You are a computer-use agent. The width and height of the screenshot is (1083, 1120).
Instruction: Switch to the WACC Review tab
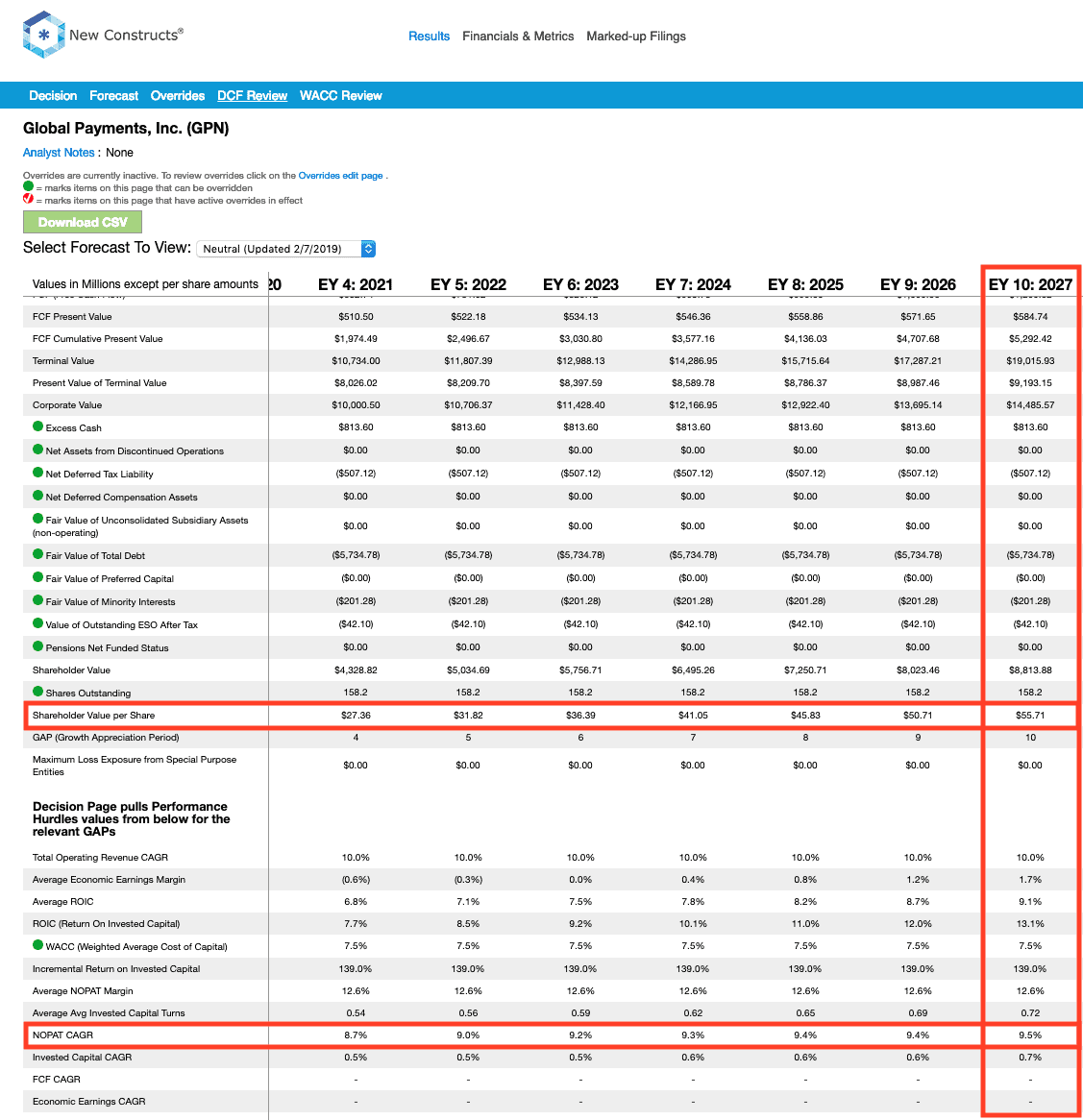(341, 96)
